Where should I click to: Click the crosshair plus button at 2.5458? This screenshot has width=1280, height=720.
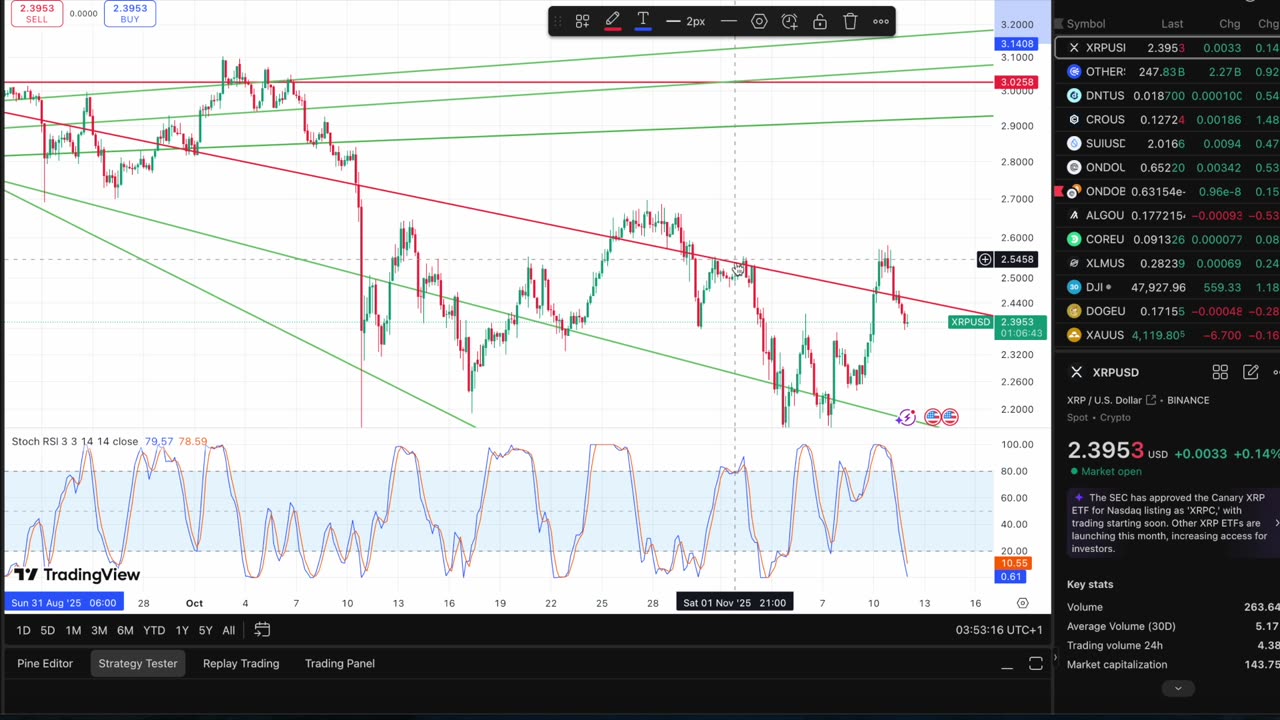(985, 260)
